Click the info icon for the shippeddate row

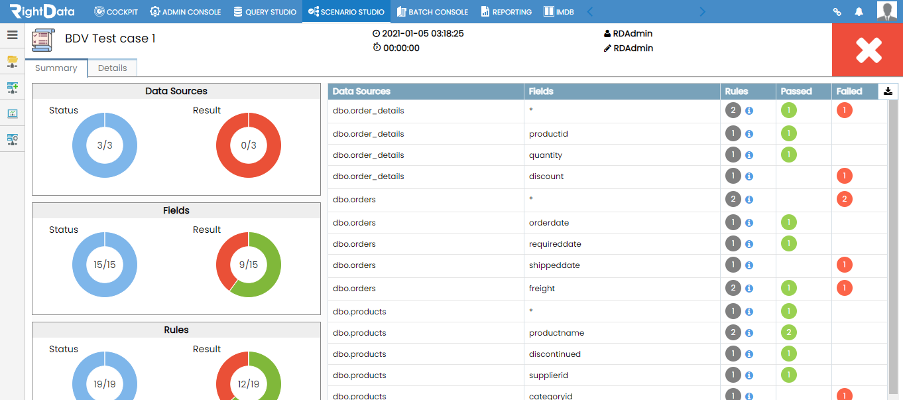[749, 265]
